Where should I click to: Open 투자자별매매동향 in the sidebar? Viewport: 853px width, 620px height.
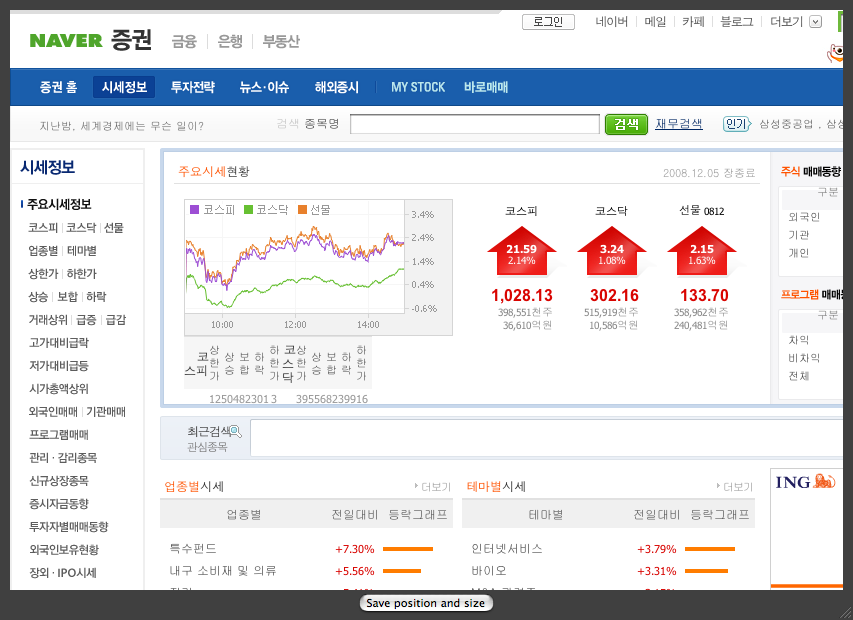pos(69,526)
